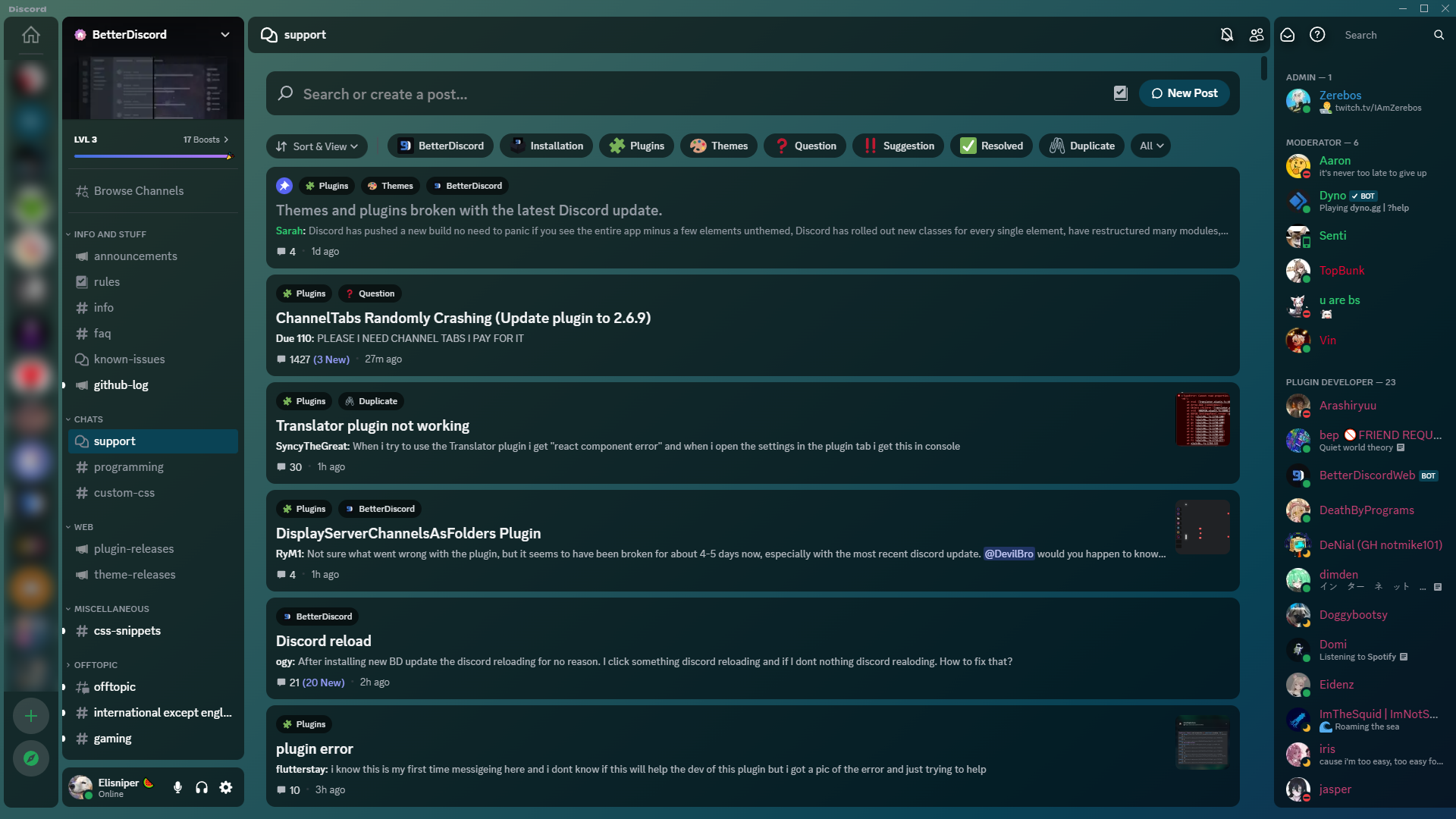
Task: Open Translator plugin post image thumbnail
Action: [x=1203, y=419]
